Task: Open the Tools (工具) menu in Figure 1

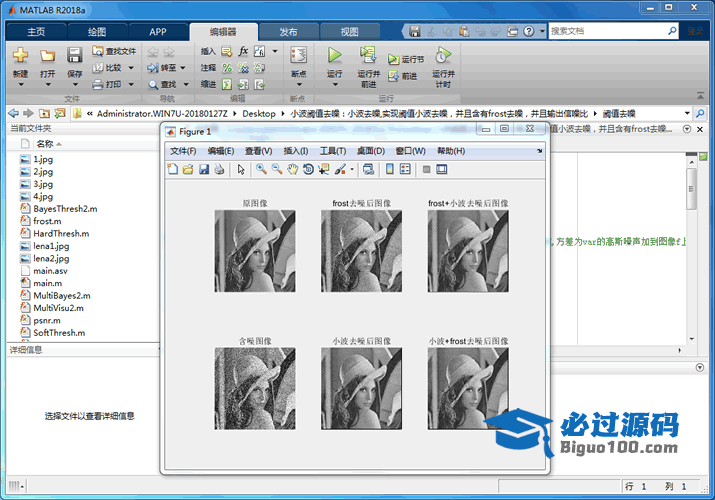Action: pyautogui.click(x=332, y=151)
